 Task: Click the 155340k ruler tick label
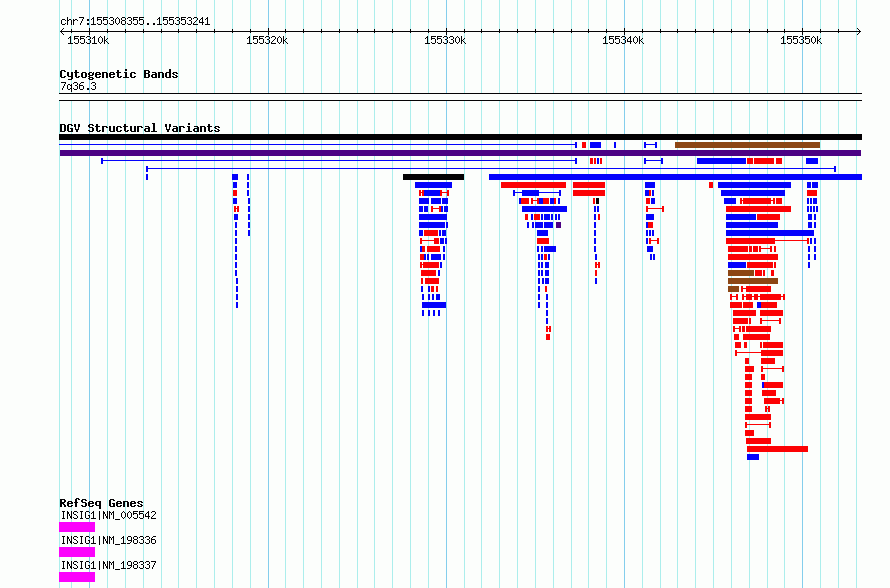point(623,40)
